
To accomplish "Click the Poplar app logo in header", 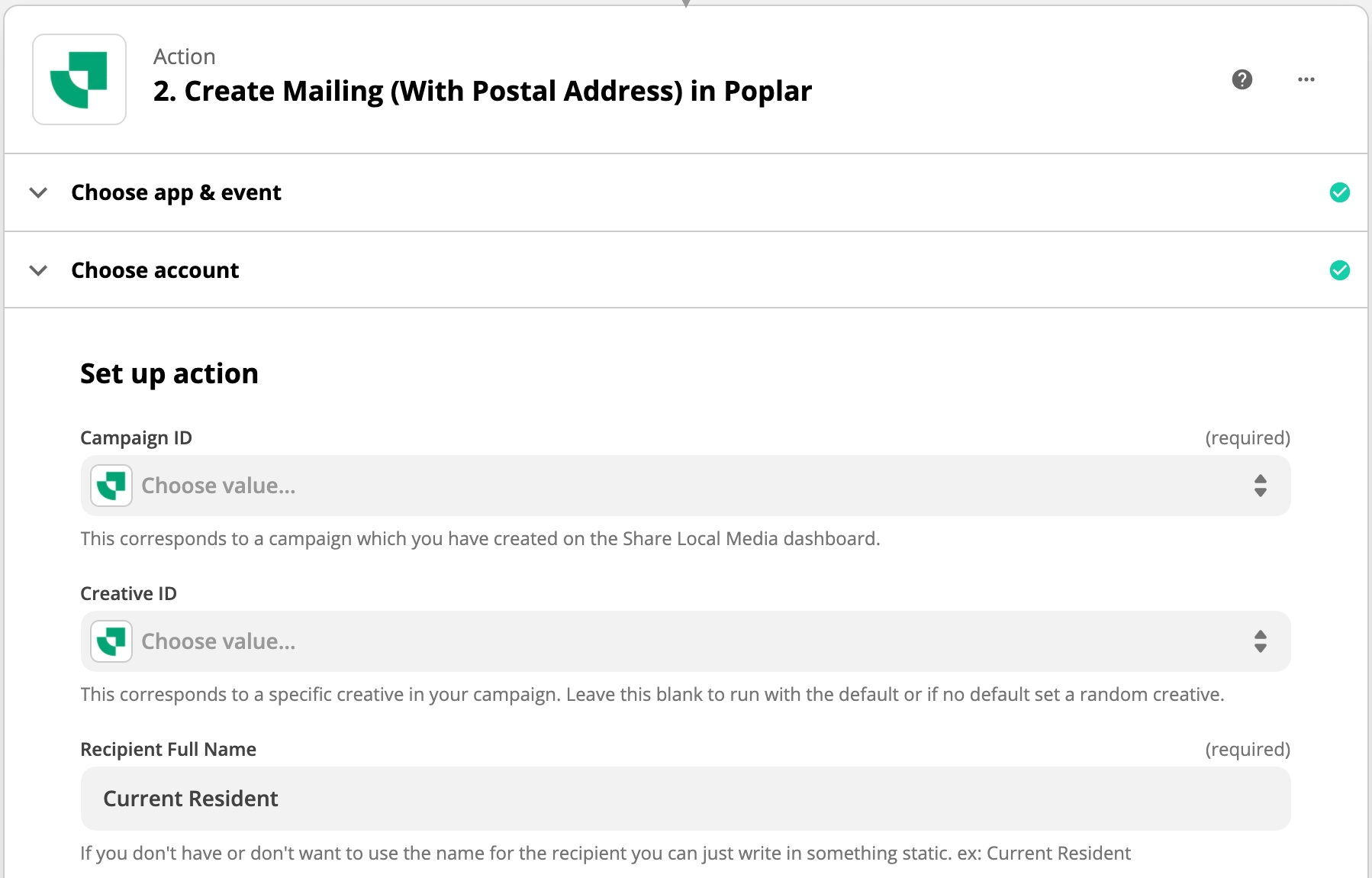I will click(79, 79).
